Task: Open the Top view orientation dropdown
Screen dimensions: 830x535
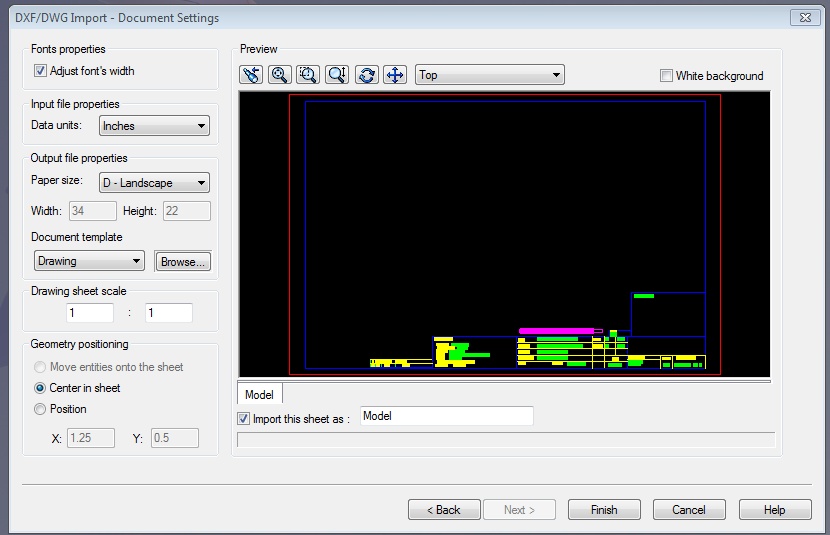Action: [x=490, y=75]
